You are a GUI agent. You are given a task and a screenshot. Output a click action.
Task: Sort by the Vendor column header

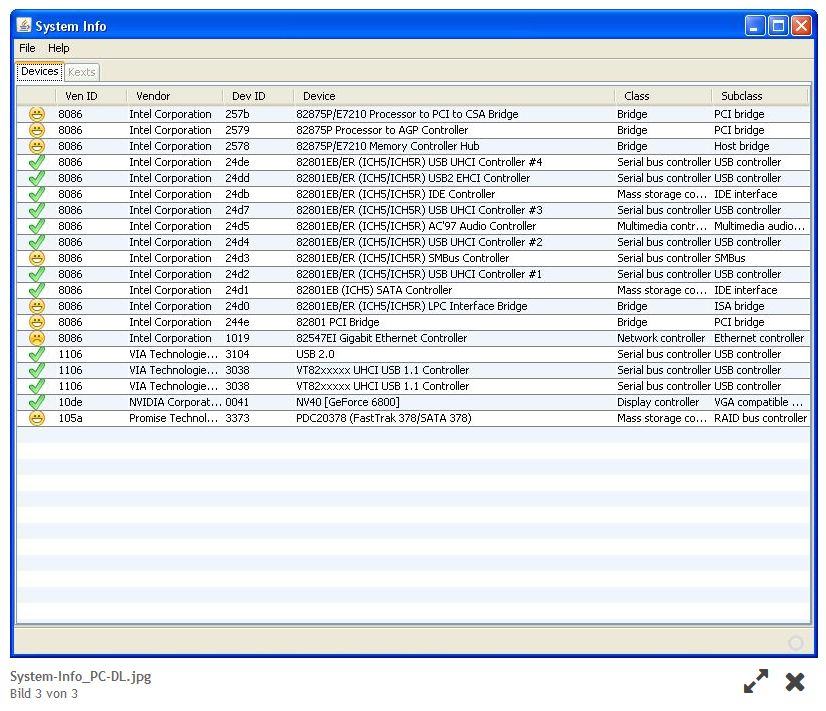[x=174, y=96]
